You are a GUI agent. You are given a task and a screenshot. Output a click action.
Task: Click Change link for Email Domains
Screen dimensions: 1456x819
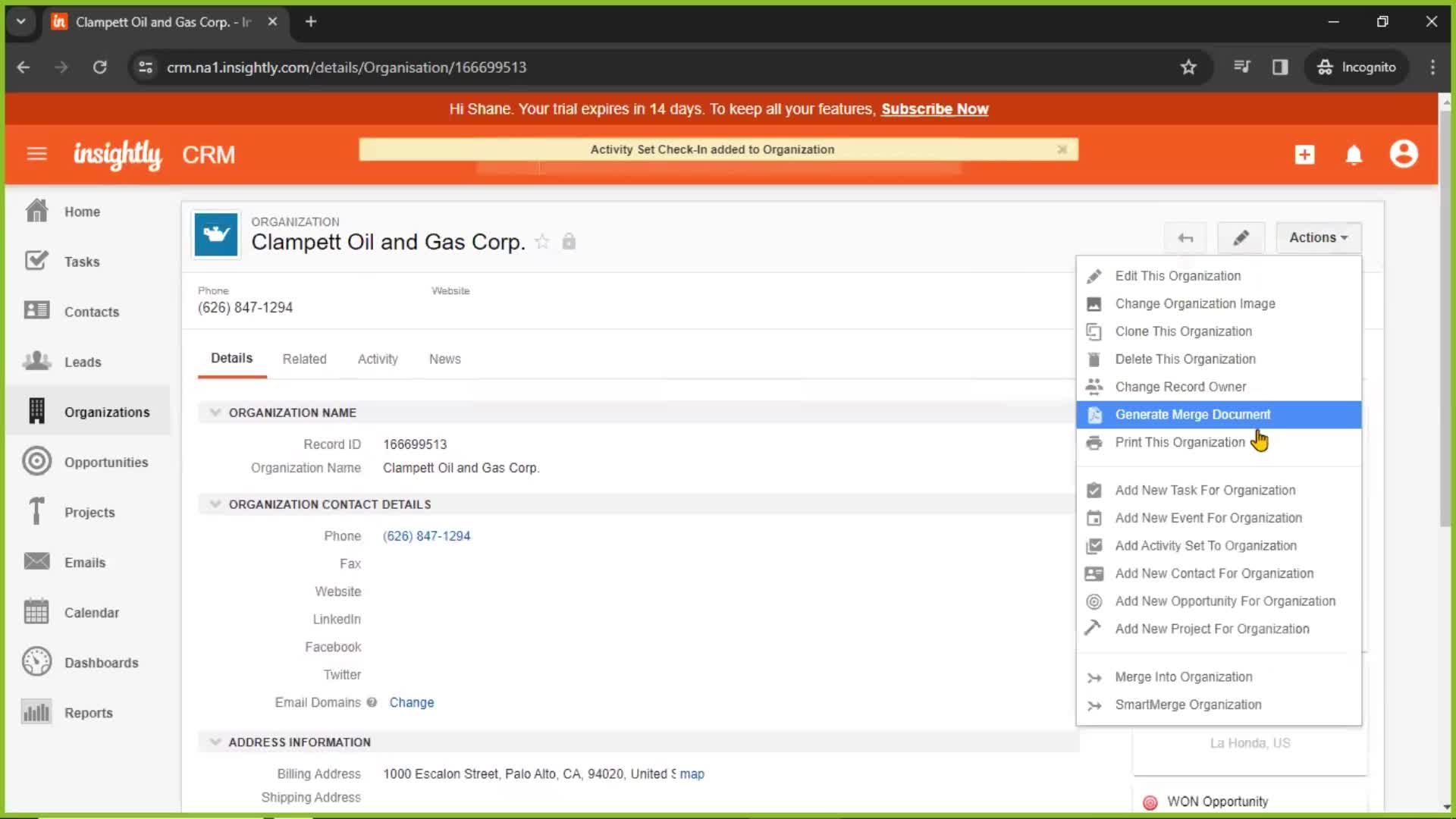point(412,702)
